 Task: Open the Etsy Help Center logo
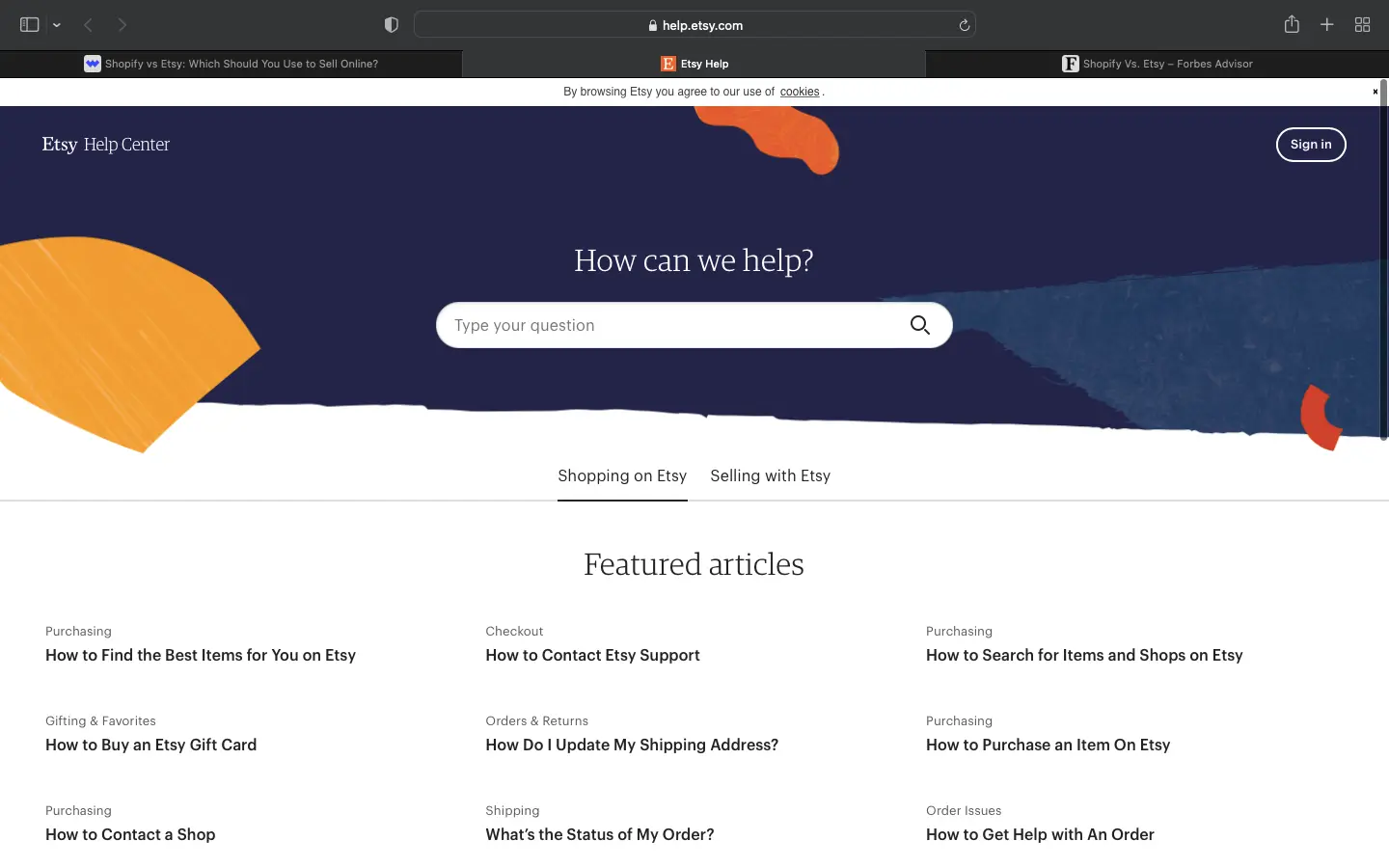pyautogui.click(x=106, y=145)
